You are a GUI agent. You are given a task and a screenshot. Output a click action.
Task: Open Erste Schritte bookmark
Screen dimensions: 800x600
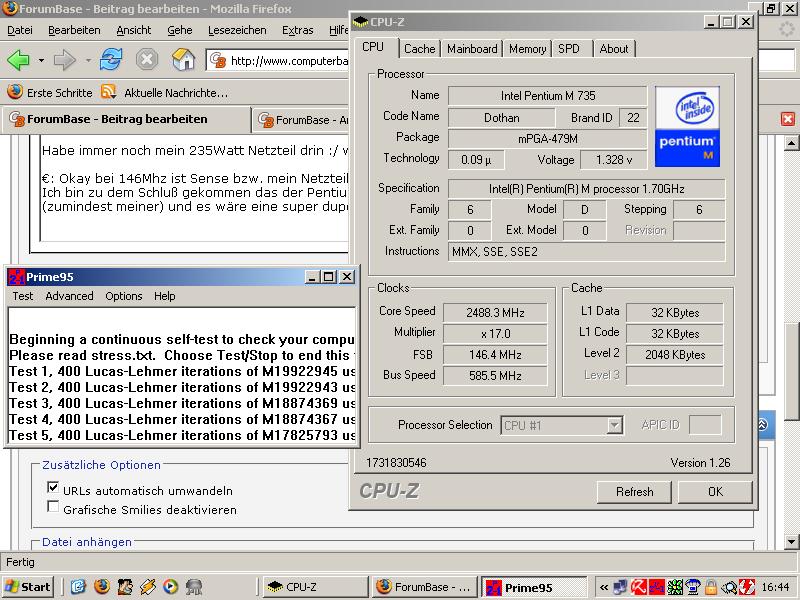point(50,92)
